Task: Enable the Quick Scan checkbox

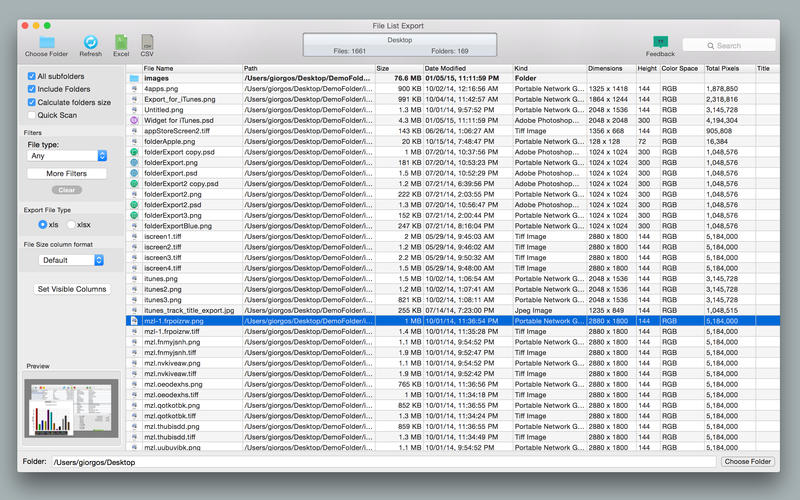Action: [x=32, y=115]
